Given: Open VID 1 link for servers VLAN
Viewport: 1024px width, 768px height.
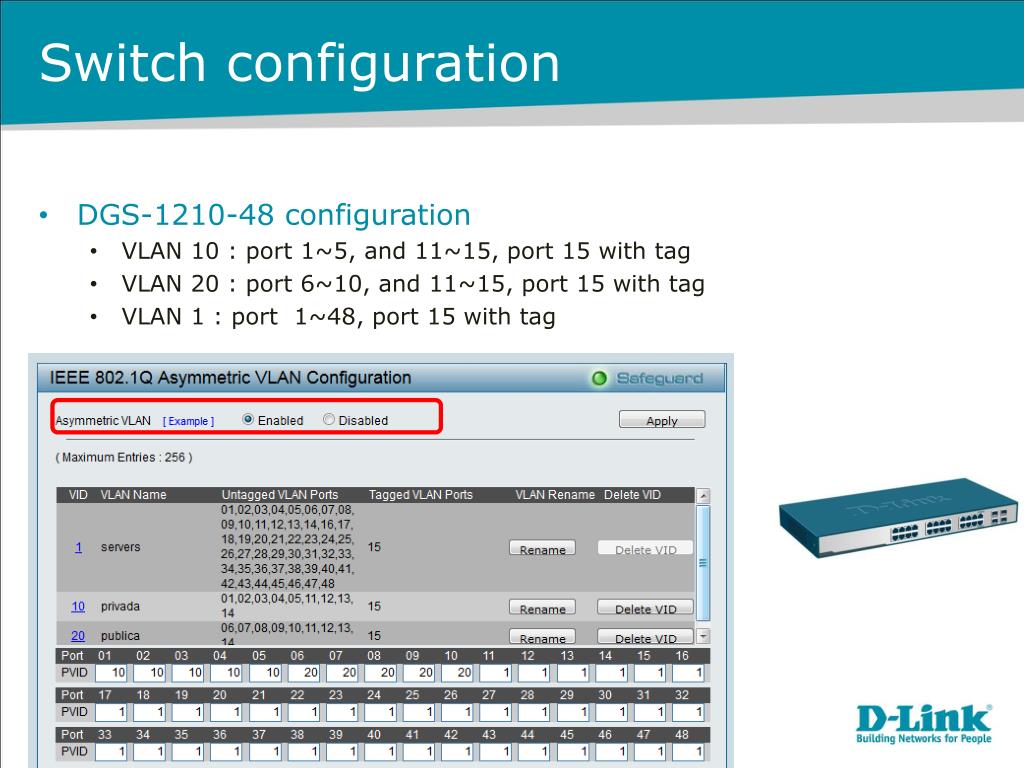Looking at the screenshot, I should pos(78,547).
